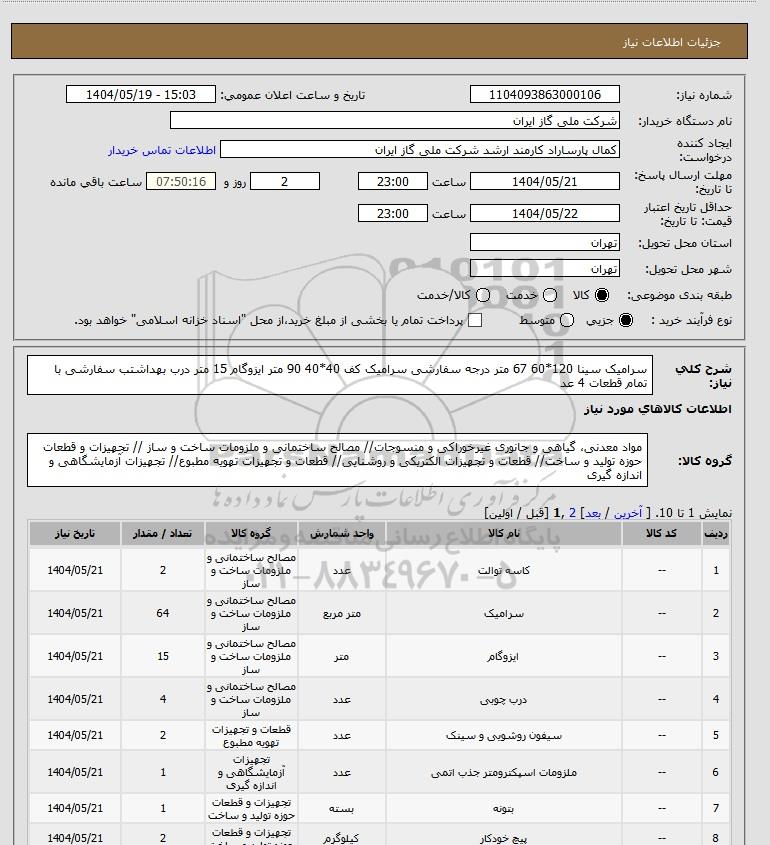
Task: Click the گروه کالا description box
Action: point(337,460)
